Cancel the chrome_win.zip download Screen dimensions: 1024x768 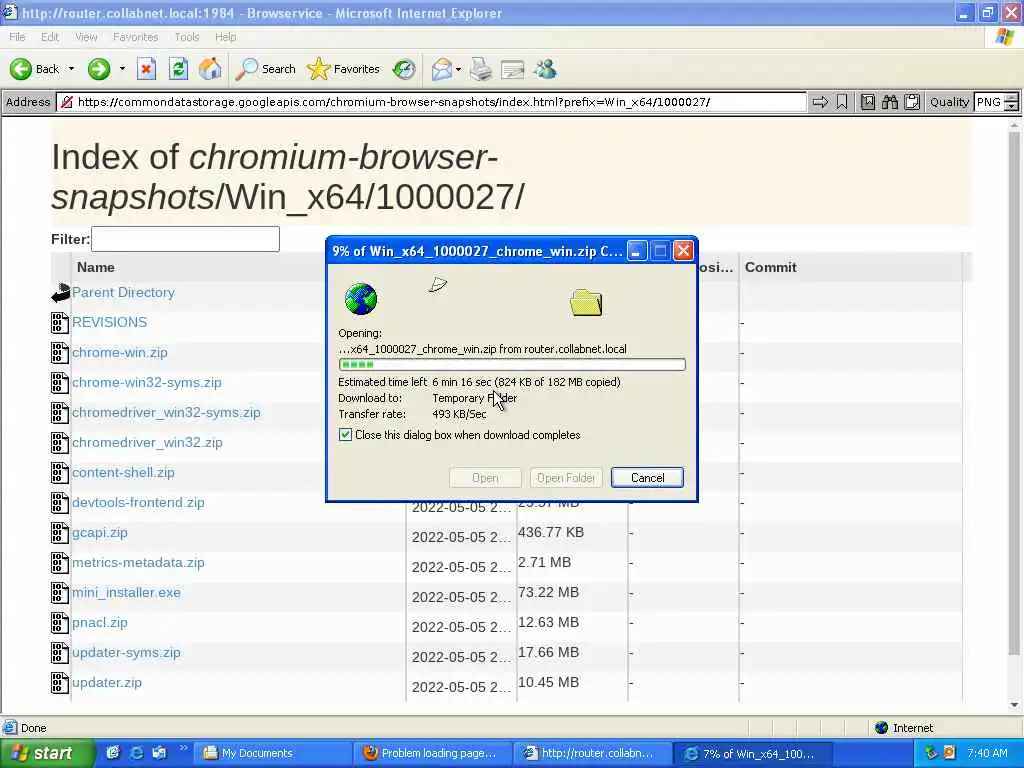[x=647, y=478]
